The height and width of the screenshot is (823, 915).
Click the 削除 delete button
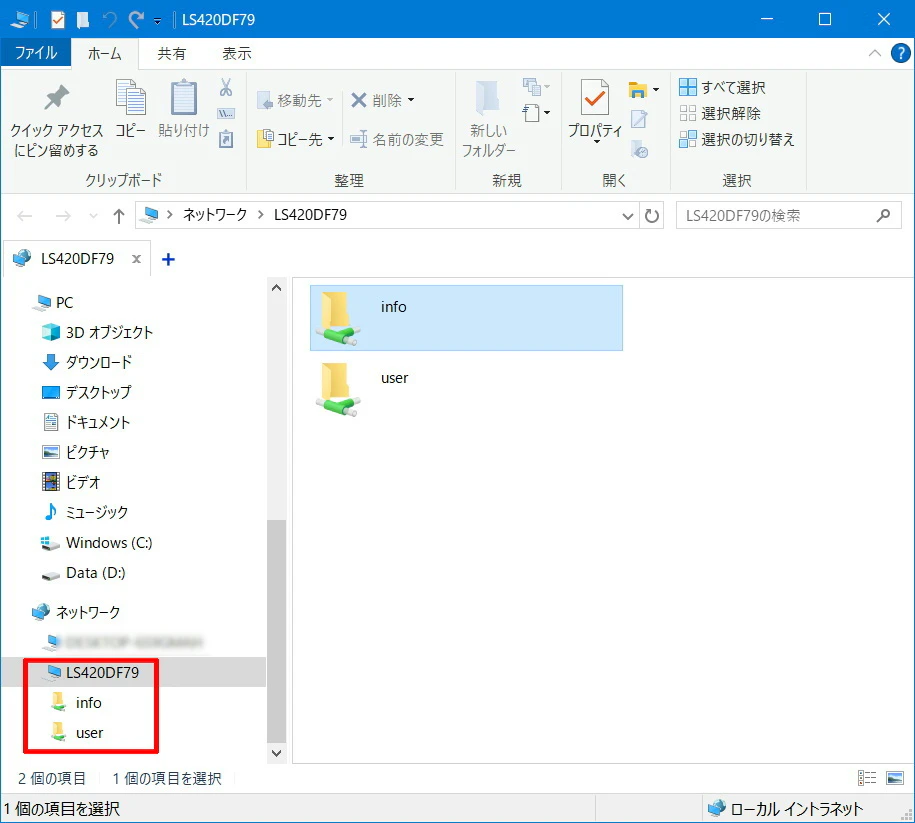click(x=376, y=100)
